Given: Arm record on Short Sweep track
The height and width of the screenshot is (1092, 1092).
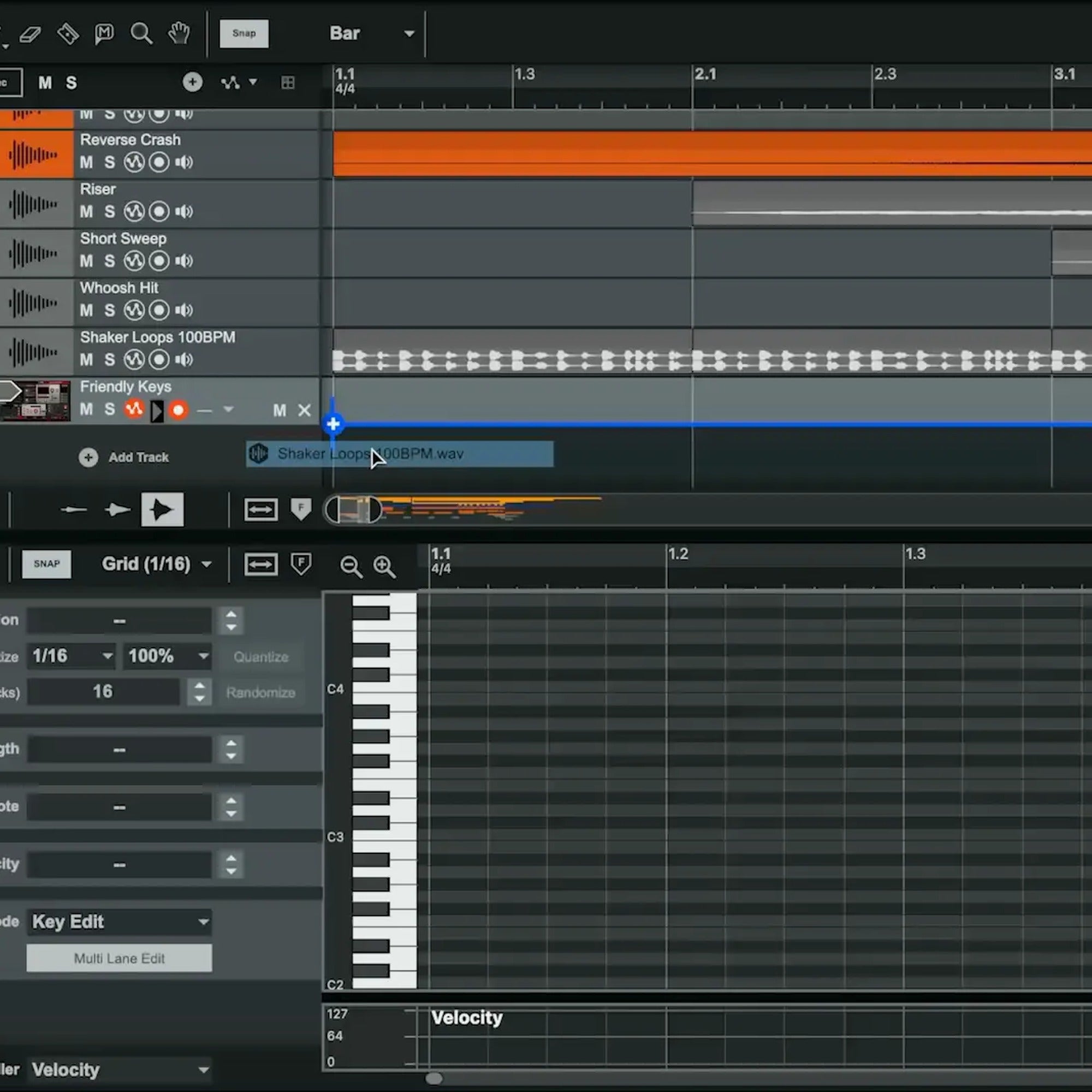Looking at the screenshot, I should coord(159,261).
